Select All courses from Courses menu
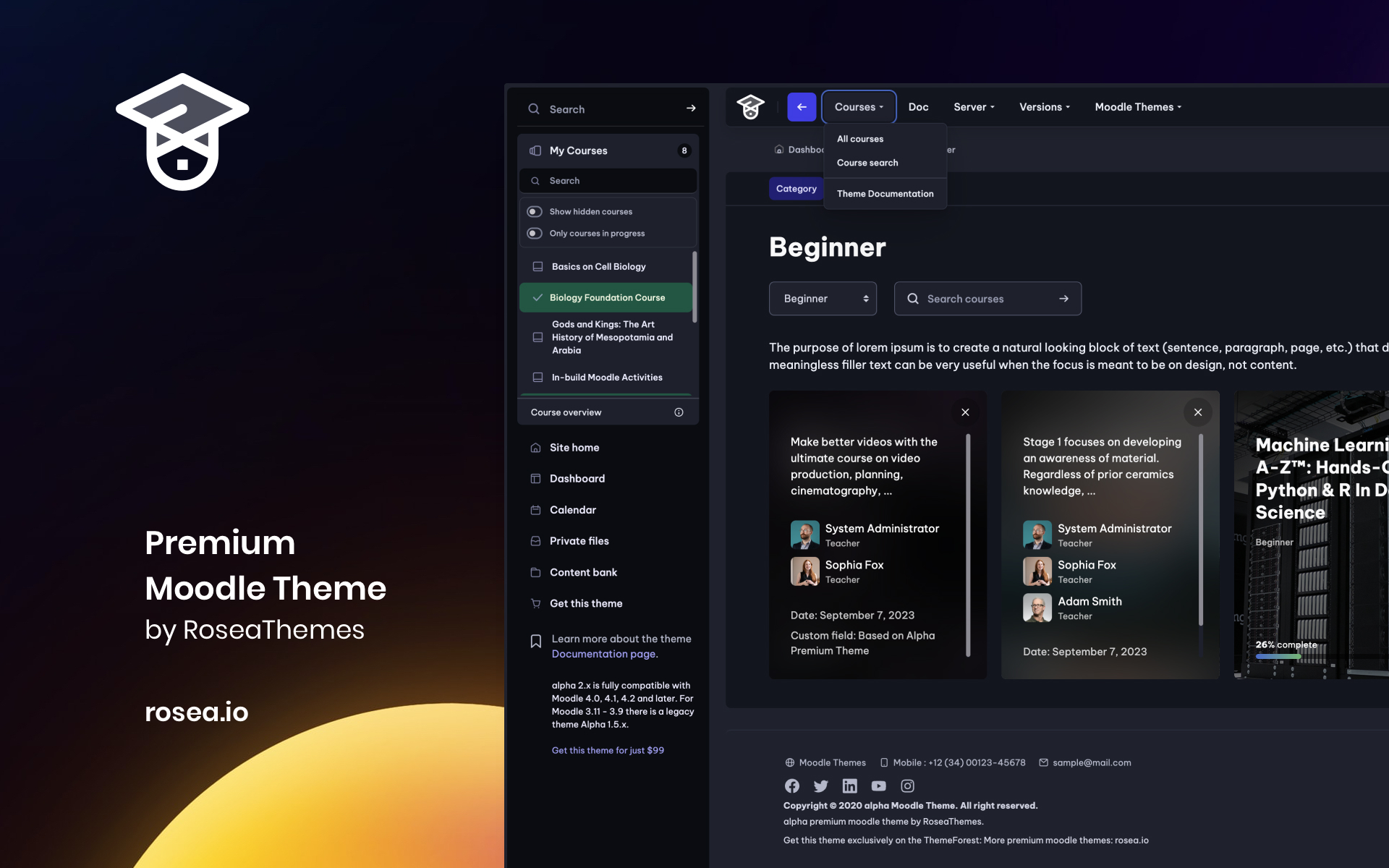The image size is (1389, 868). pos(860,139)
